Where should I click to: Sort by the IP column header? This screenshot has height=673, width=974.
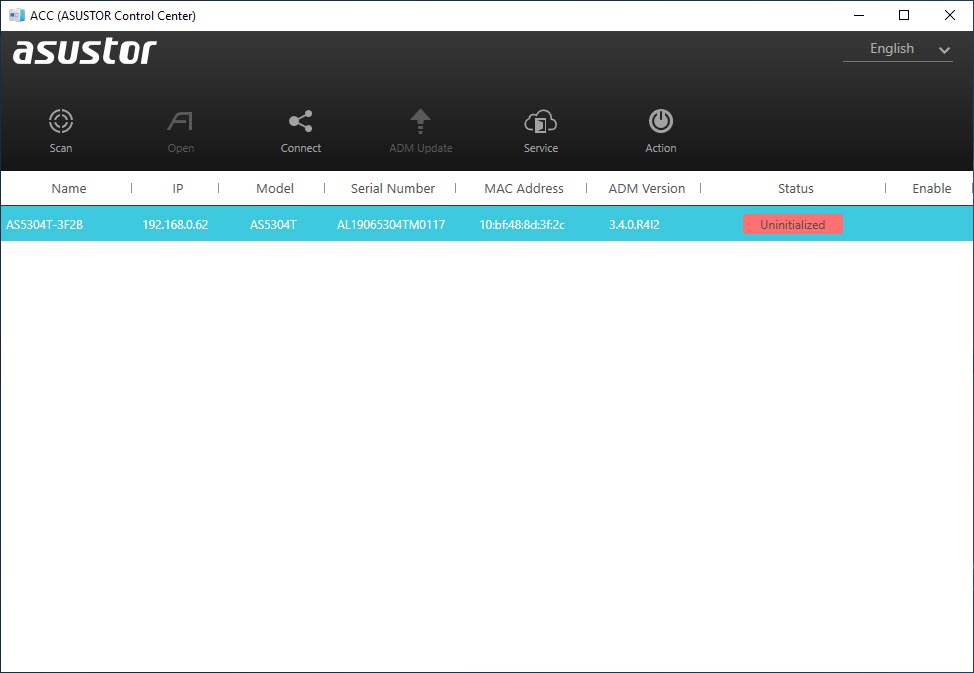[178, 188]
